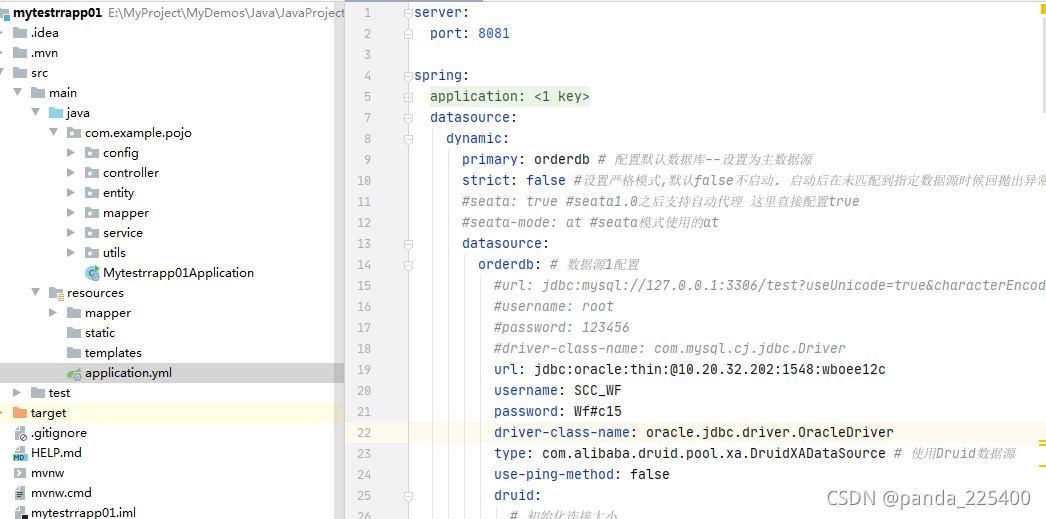Viewport: 1046px width, 519px height.
Task: Click the mapper package icon under com.example.pojo
Action: click(91, 213)
